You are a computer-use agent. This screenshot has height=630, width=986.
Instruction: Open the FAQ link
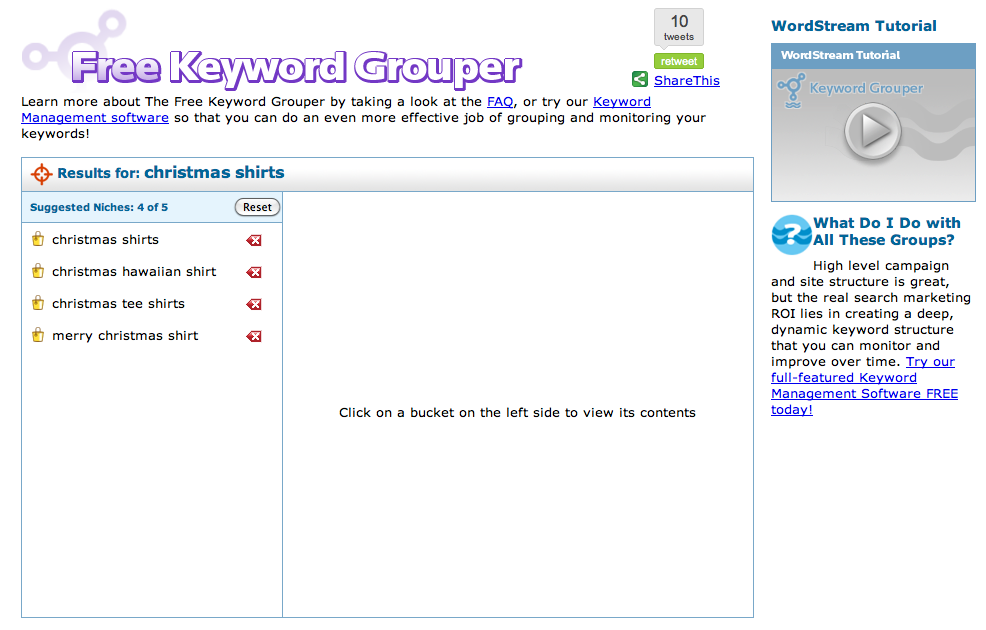[x=500, y=101]
